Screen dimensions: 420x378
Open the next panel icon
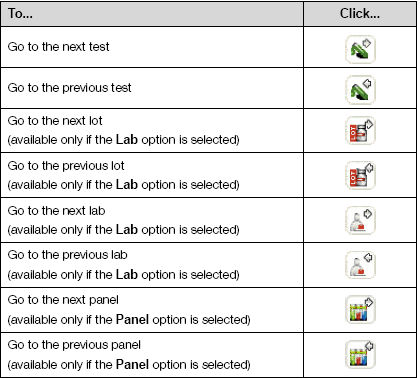tap(360, 310)
